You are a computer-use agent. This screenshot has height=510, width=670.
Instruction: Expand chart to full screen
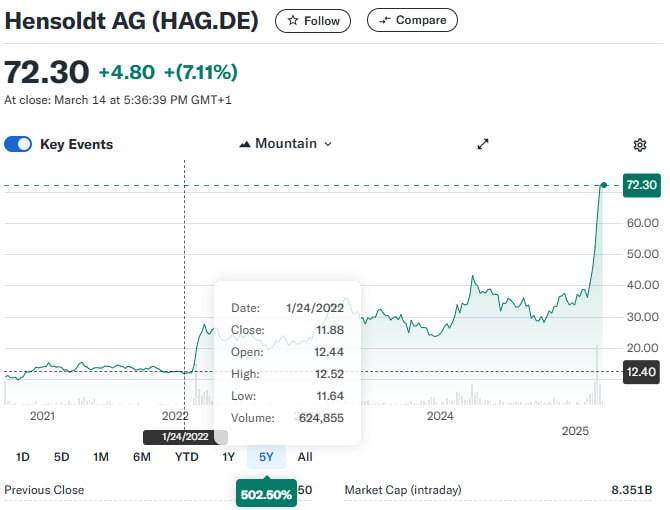482,144
